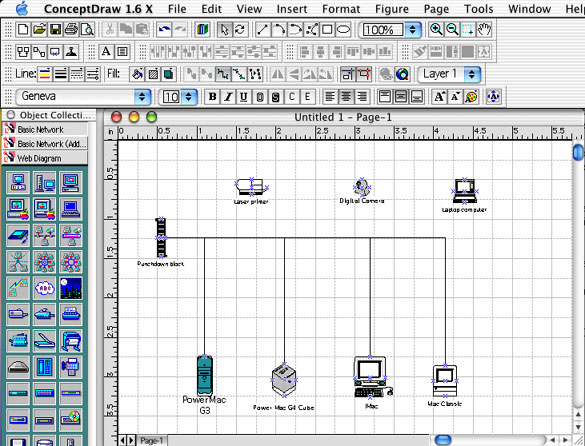Screen dimensions: 585x446
Task: Open the Insert menu
Action: pyautogui.click(x=292, y=9)
